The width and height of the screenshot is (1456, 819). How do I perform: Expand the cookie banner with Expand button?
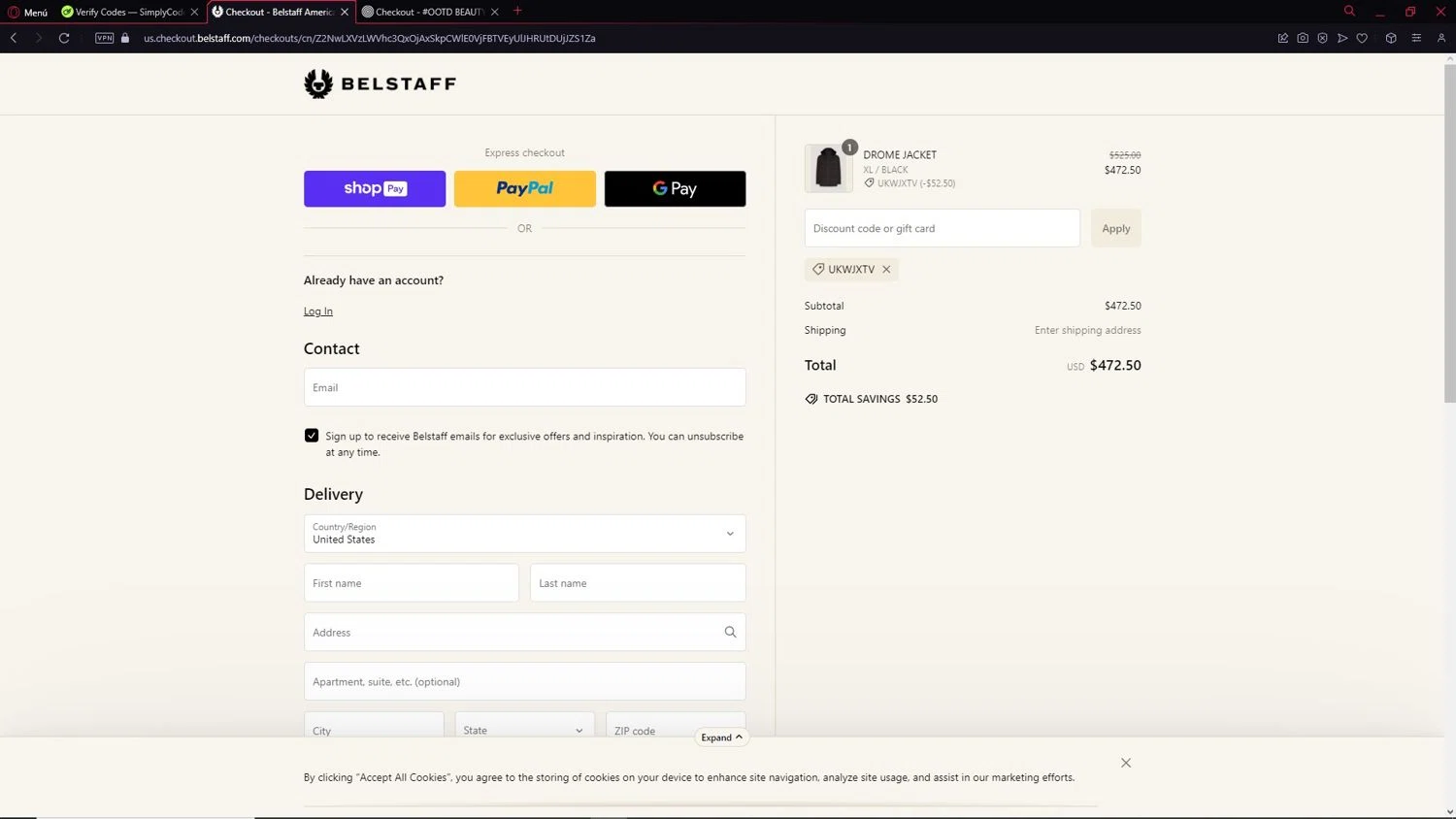(722, 737)
